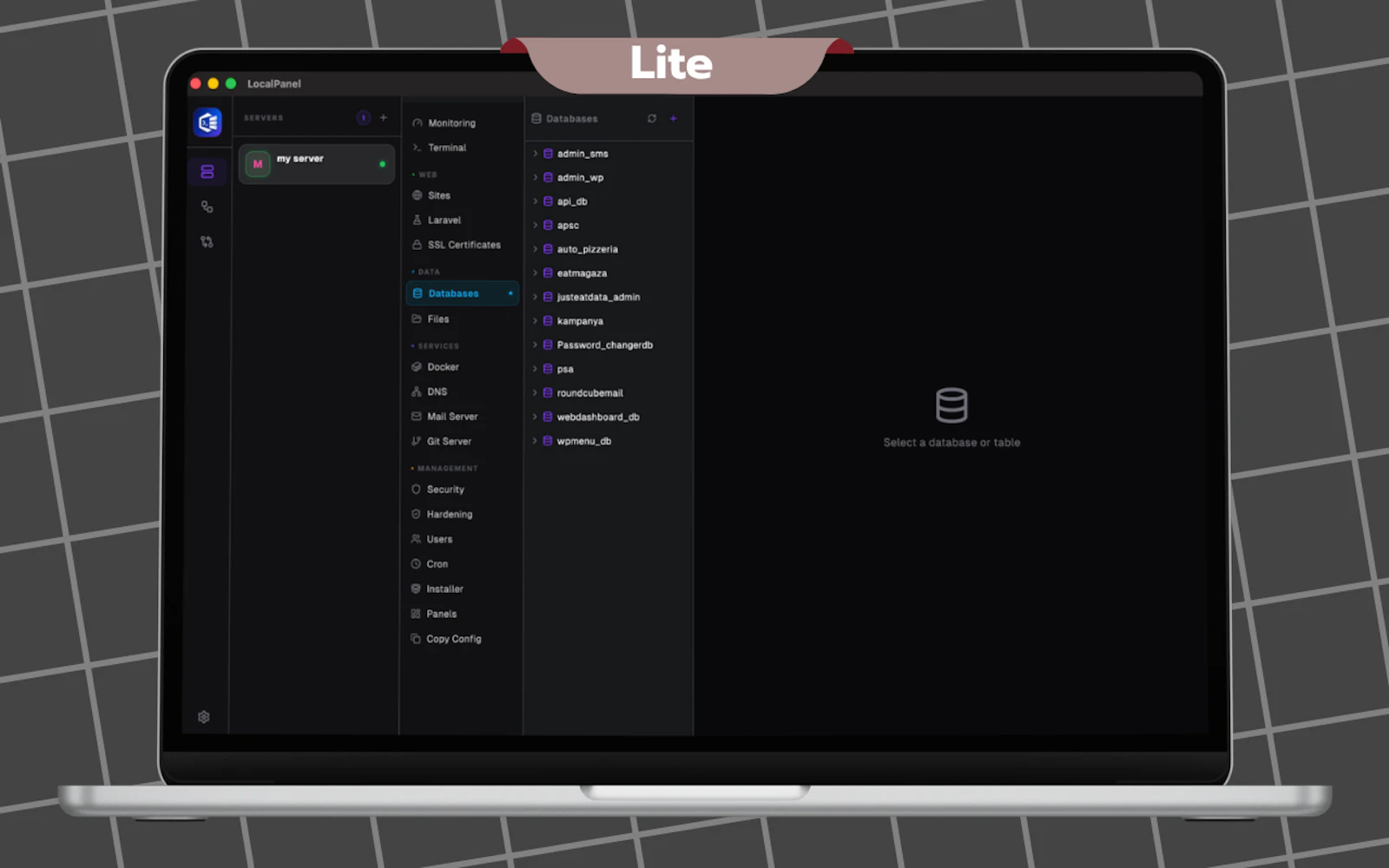The height and width of the screenshot is (868, 1389).
Task: Click the settings gear icon at bottom left
Action: 203,717
